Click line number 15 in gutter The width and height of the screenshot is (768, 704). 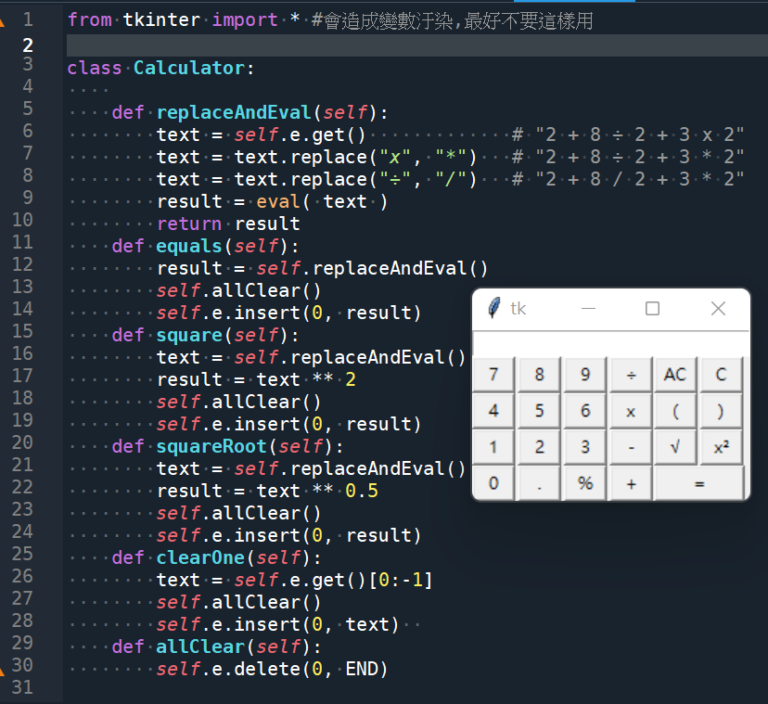pyautogui.click(x=23, y=331)
